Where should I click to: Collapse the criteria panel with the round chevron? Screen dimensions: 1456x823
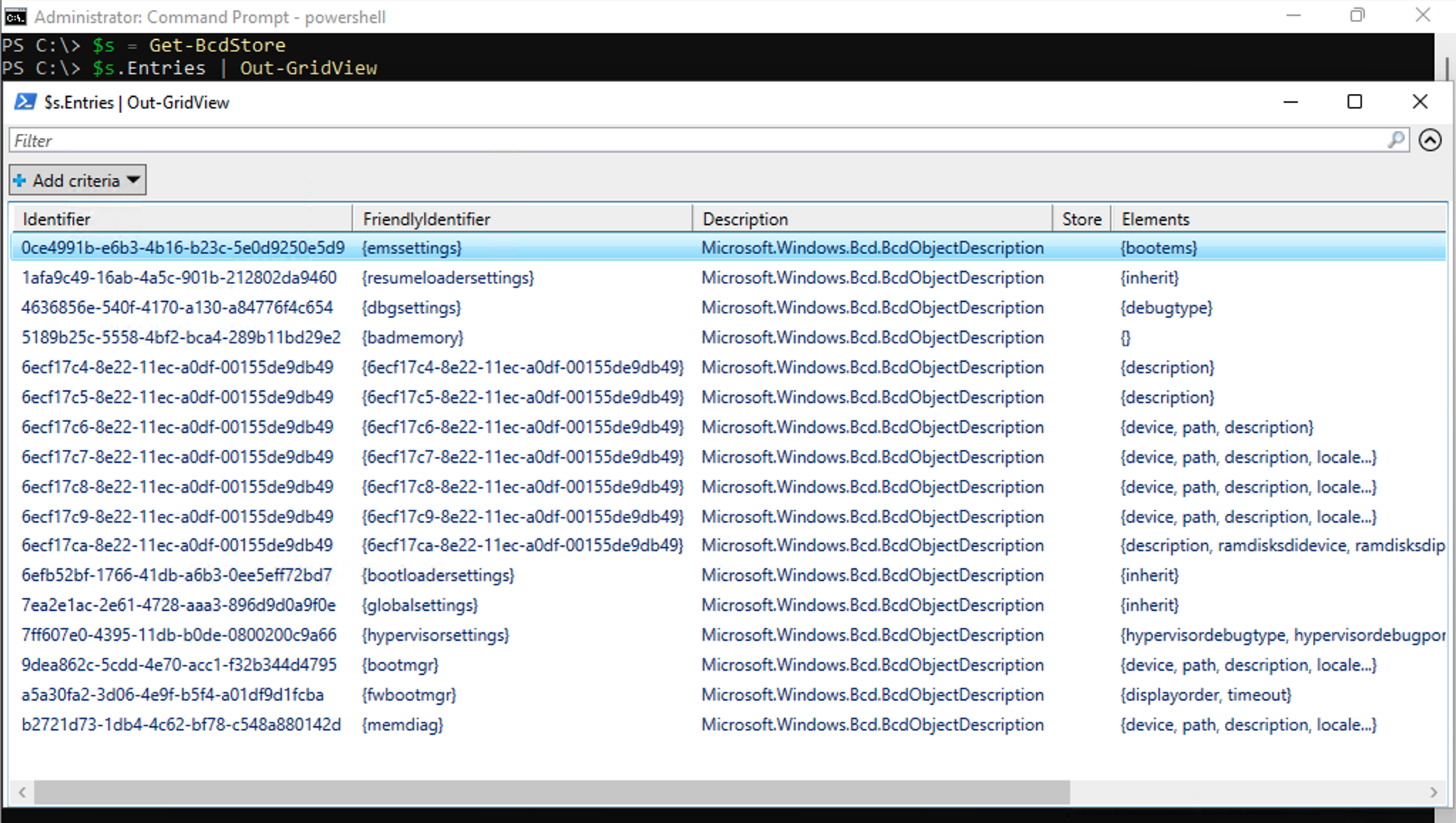click(x=1430, y=140)
